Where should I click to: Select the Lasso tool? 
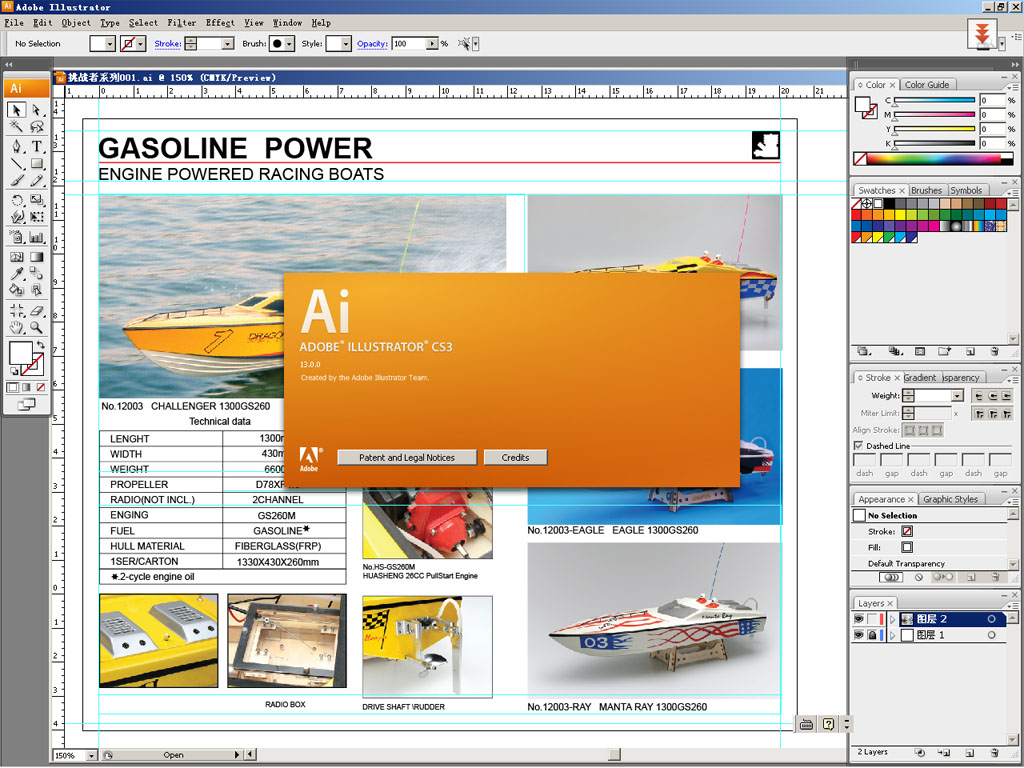(37, 126)
